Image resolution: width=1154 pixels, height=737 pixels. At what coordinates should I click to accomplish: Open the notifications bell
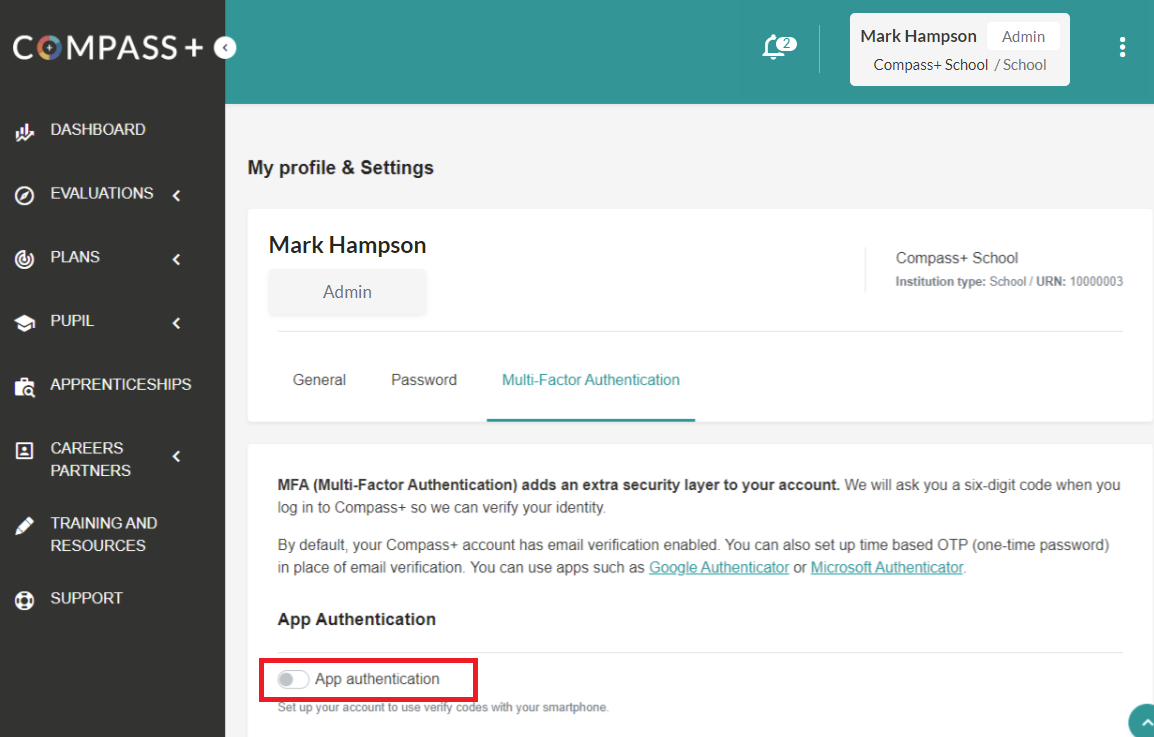773,48
